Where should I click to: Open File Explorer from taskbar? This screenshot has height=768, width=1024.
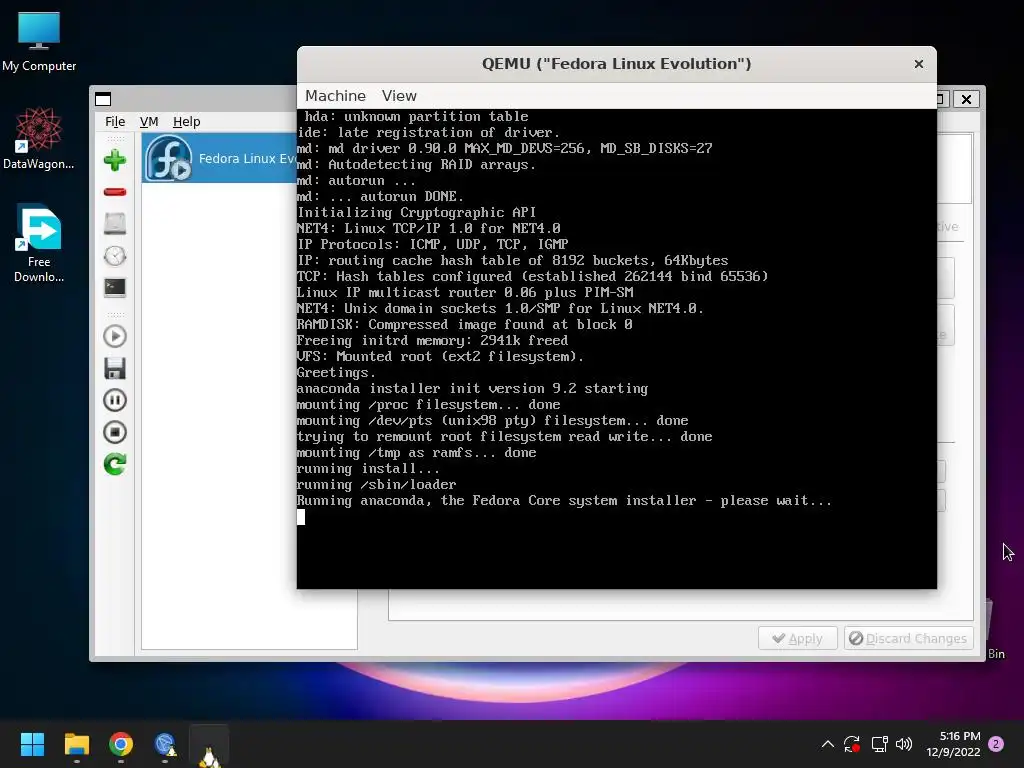(x=76, y=744)
